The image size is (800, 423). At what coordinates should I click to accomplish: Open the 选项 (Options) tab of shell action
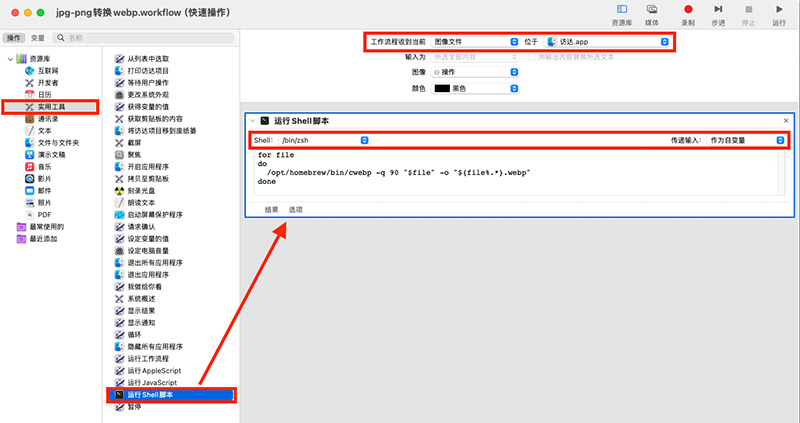click(296, 209)
